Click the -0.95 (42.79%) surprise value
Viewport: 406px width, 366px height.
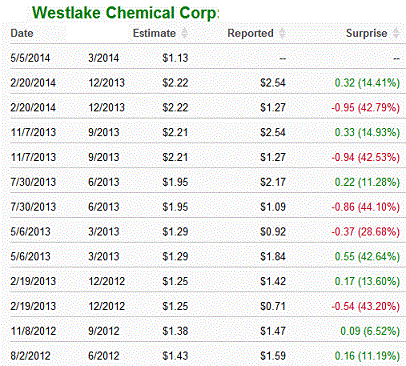click(365, 108)
